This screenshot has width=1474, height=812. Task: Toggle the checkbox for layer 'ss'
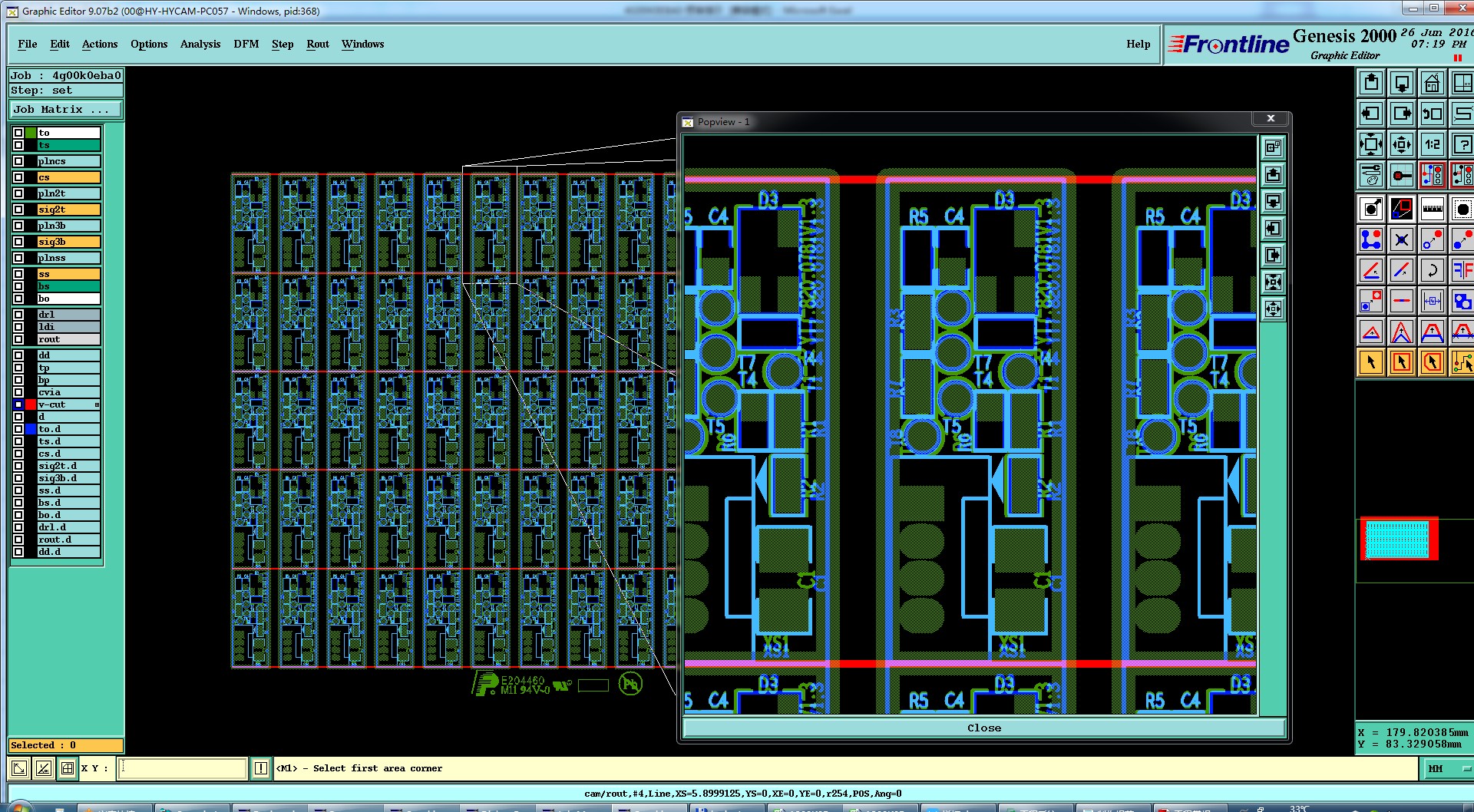coord(18,274)
